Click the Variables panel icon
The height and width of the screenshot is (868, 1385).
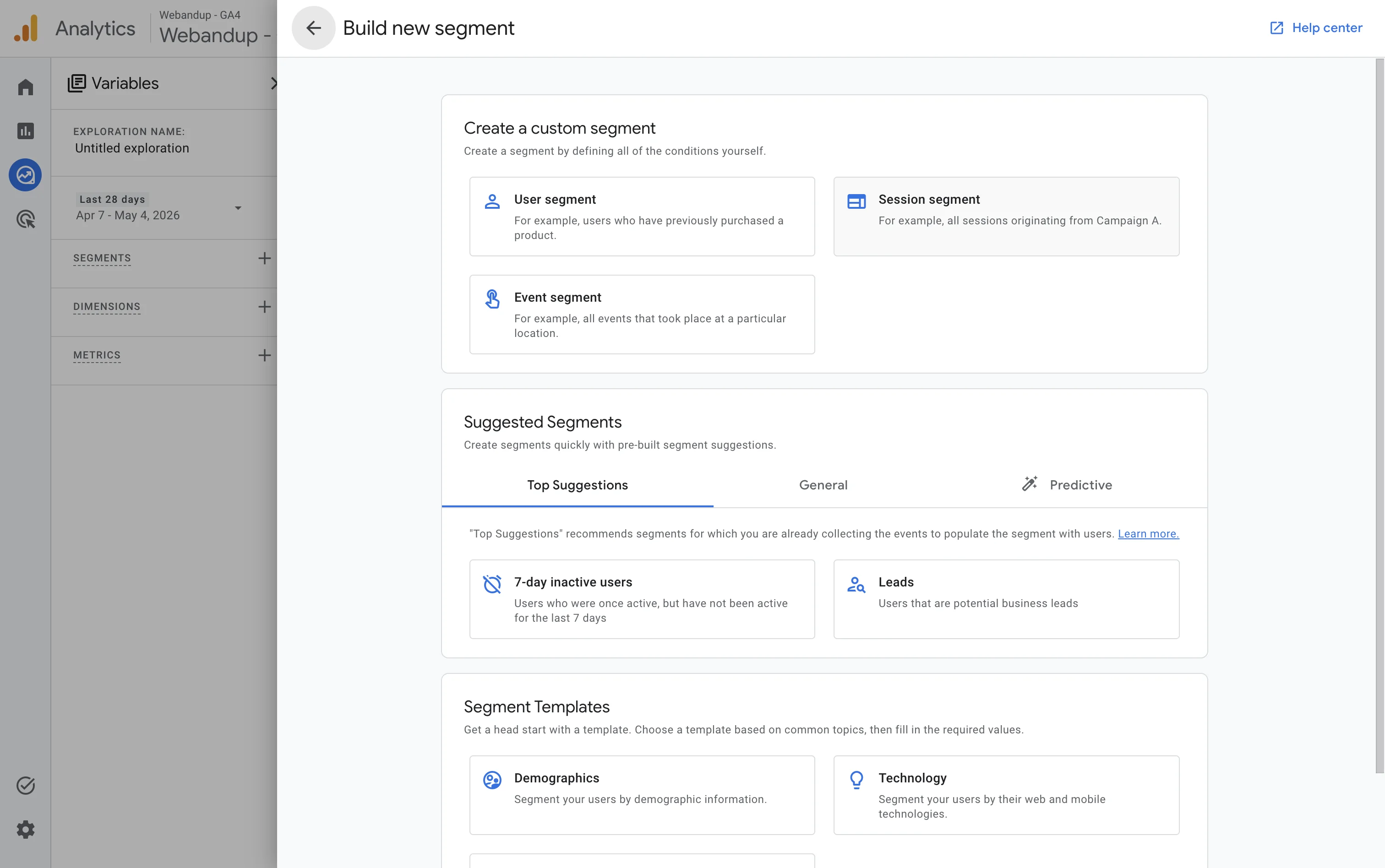pos(76,83)
